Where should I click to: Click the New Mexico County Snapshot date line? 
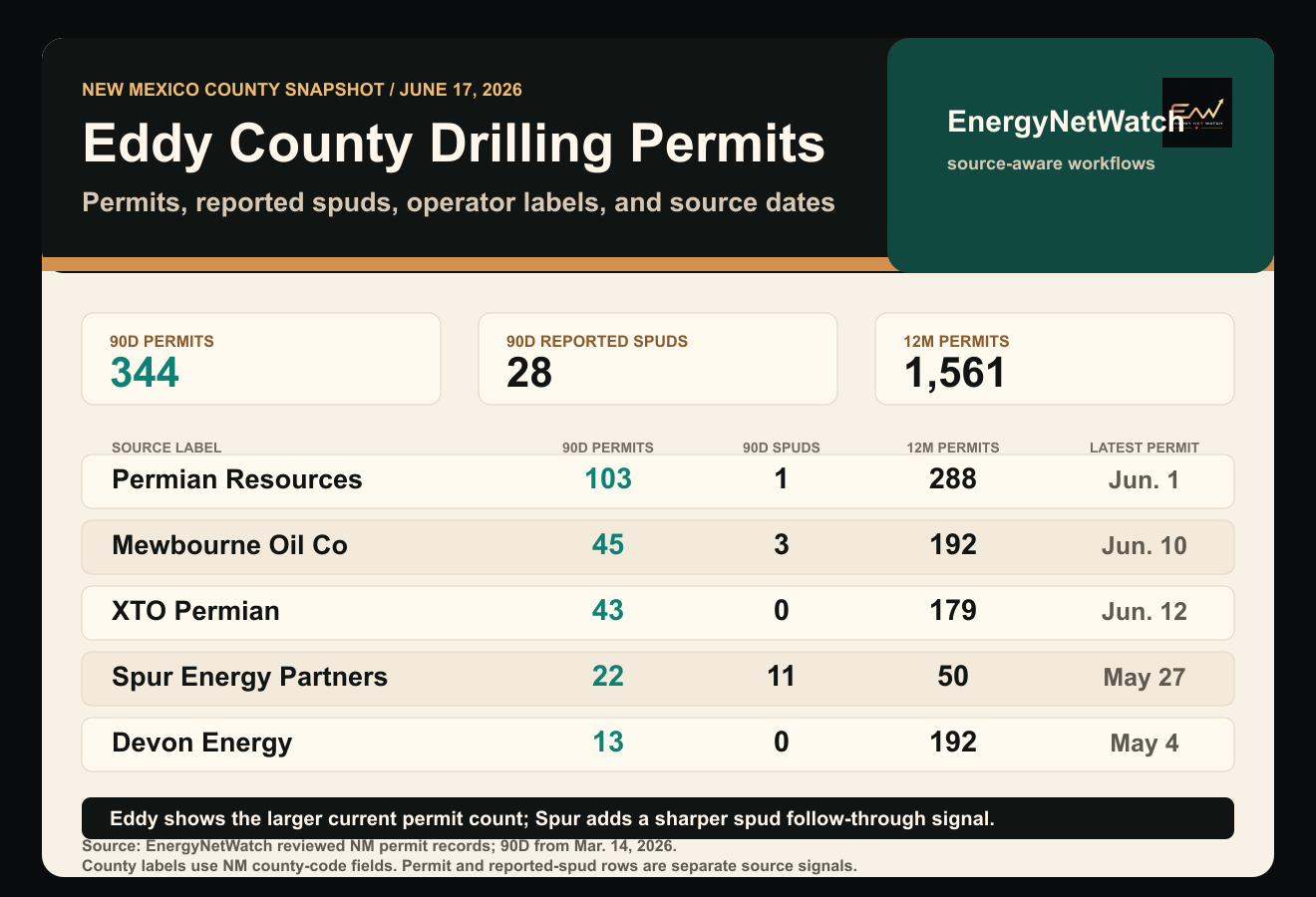pyautogui.click(x=302, y=90)
